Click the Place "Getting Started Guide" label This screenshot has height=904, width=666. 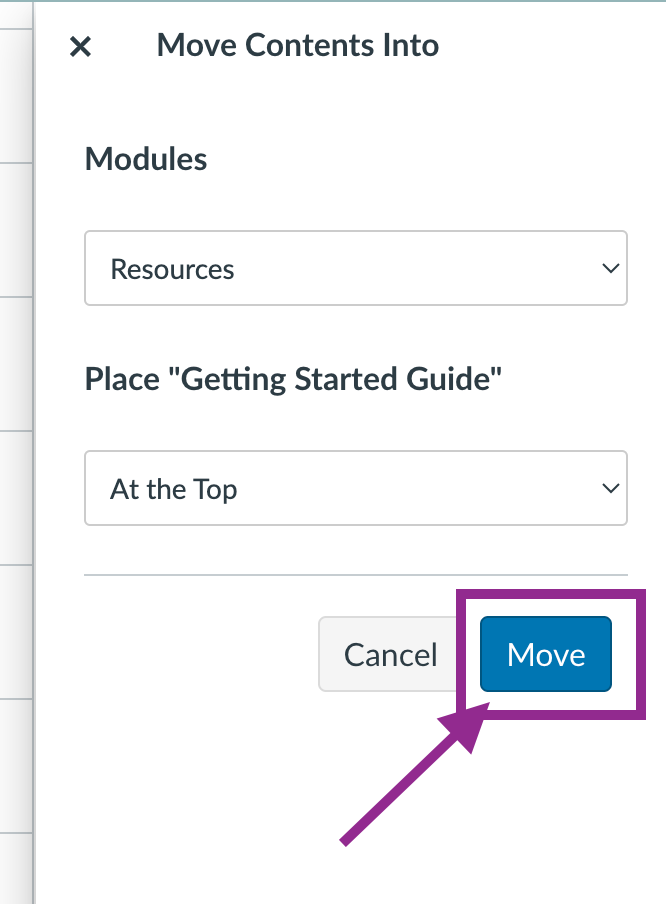[293, 379]
